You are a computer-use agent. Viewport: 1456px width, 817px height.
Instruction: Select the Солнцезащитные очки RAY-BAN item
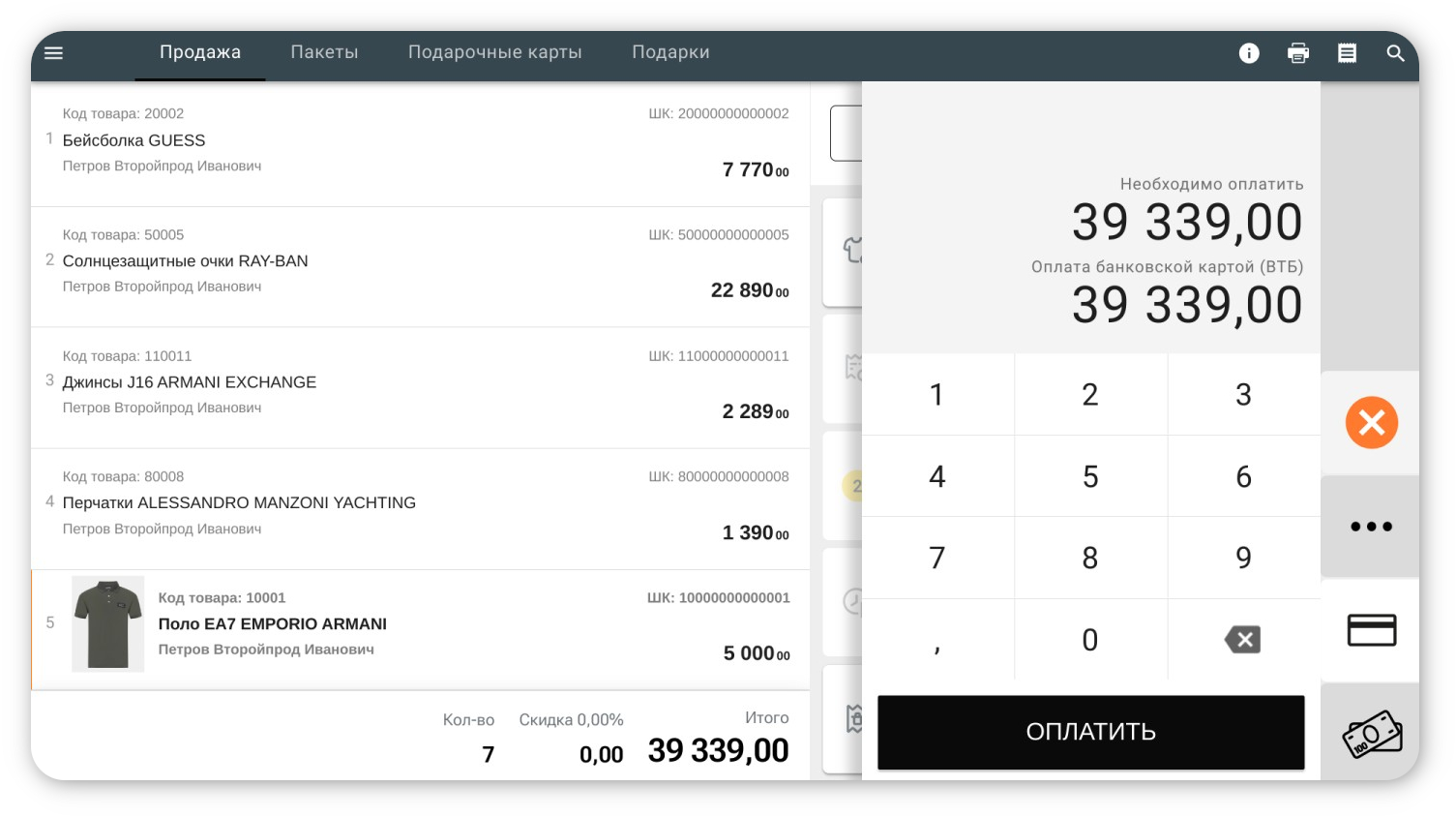[420, 267]
